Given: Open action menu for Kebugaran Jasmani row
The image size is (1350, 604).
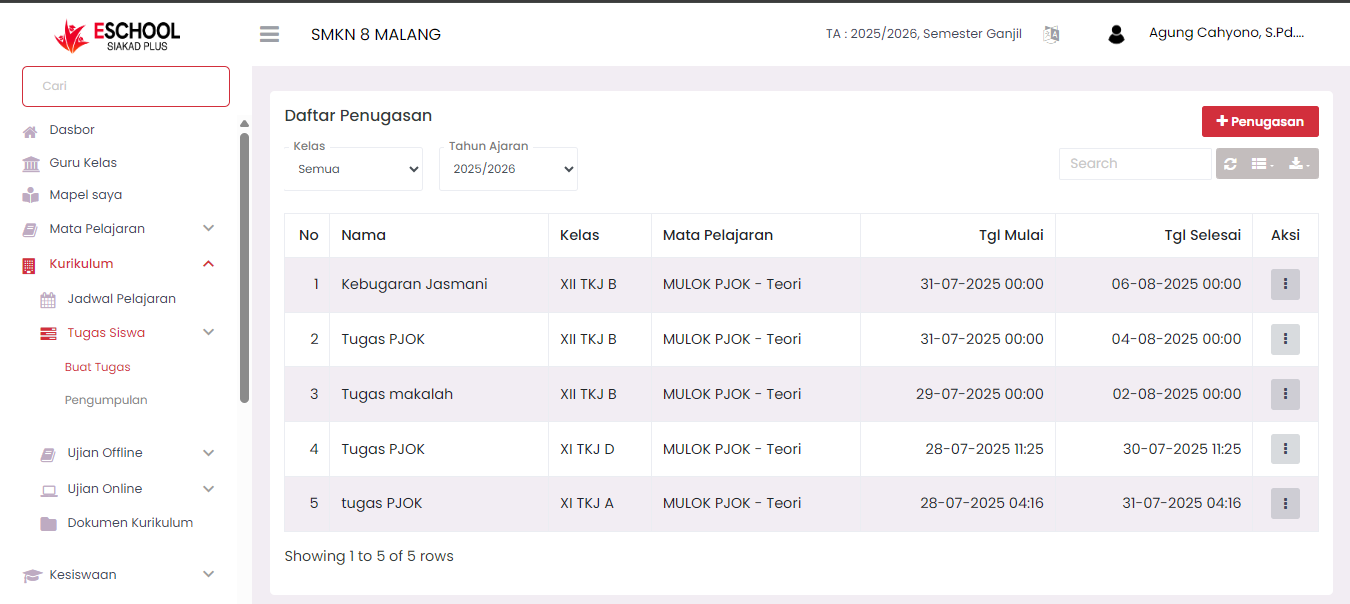Looking at the screenshot, I should click(x=1285, y=285).
